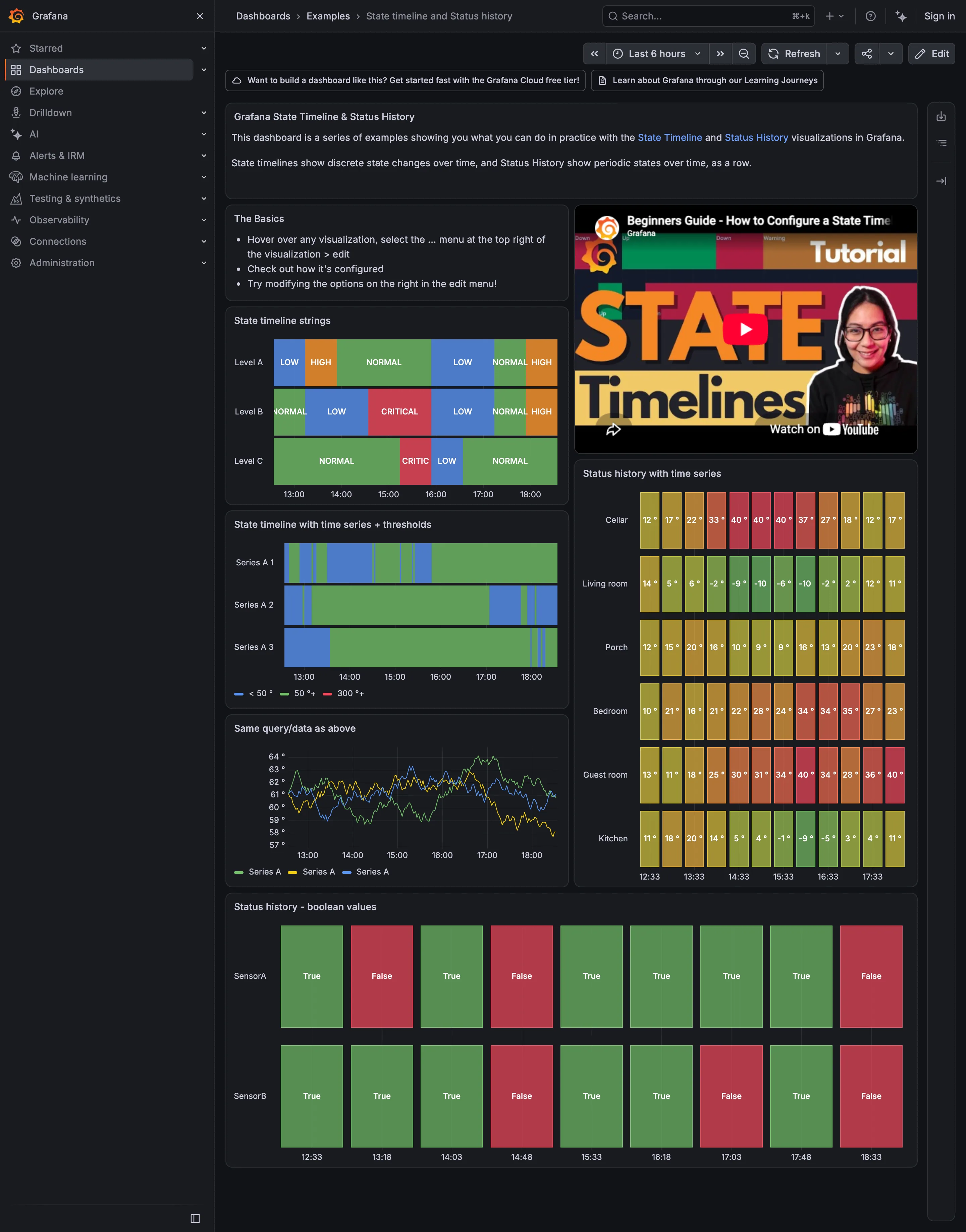Open the Connections menu item
This screenshot has width=966, height=1232.
point(58,242)
